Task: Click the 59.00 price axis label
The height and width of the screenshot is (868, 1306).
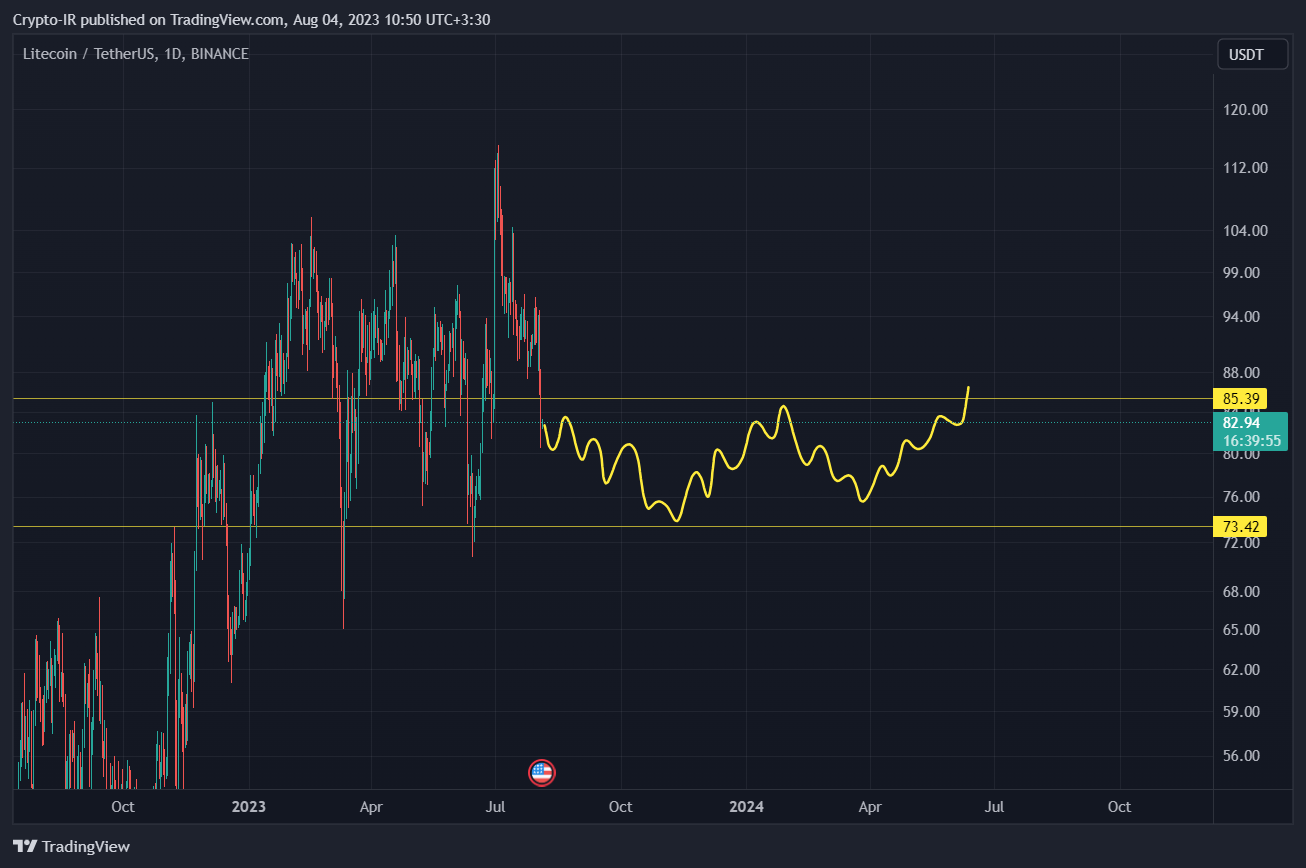Action: click(x=1242, y=711)
